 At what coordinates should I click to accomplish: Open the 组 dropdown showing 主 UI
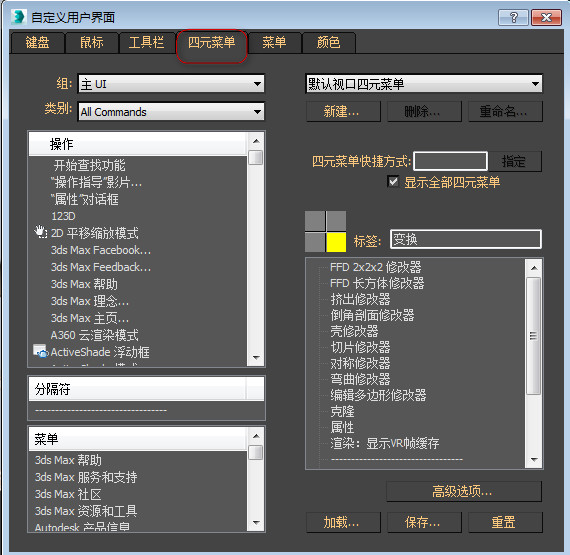(x=171, y=84)
